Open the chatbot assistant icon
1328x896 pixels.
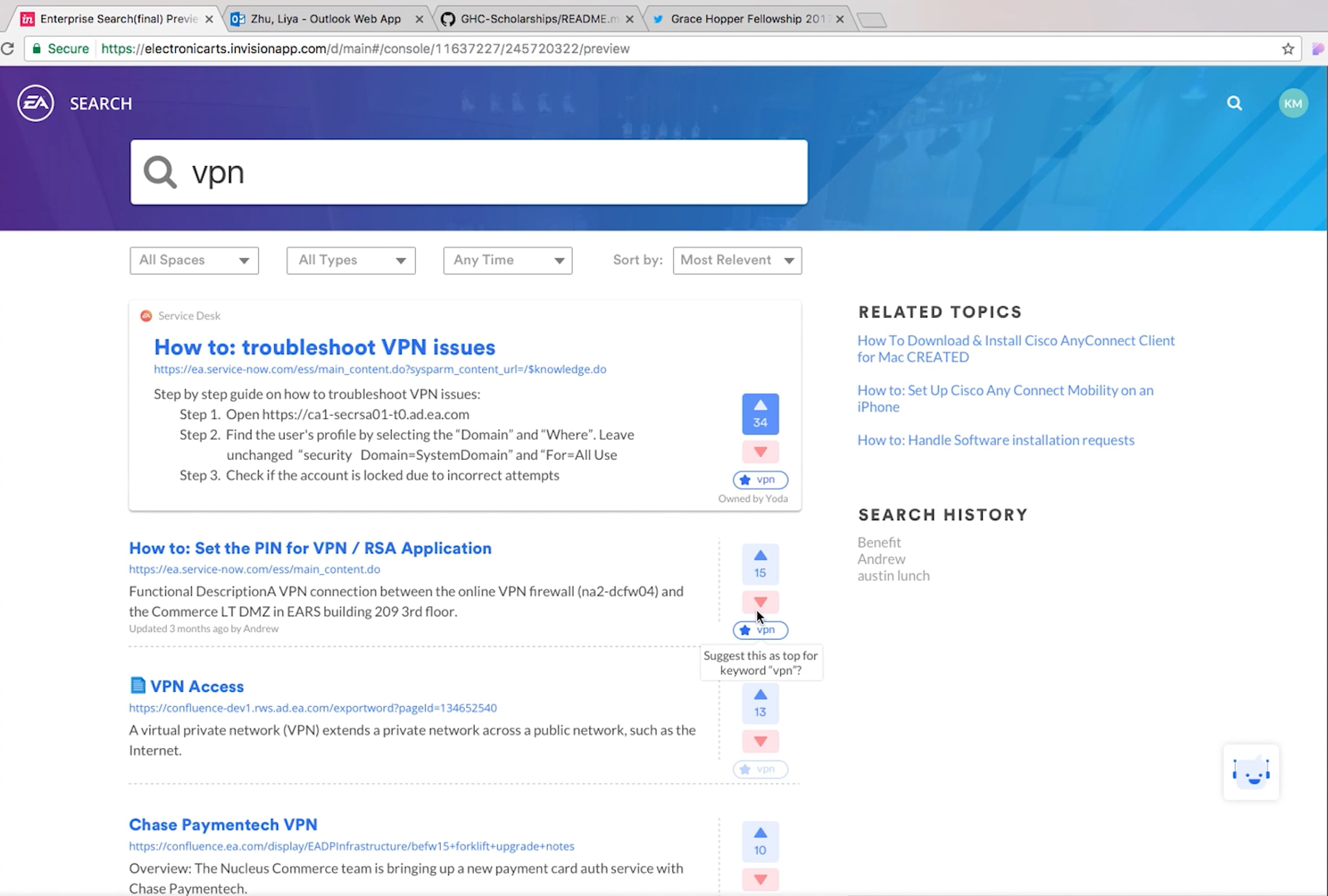[1251, 773]
